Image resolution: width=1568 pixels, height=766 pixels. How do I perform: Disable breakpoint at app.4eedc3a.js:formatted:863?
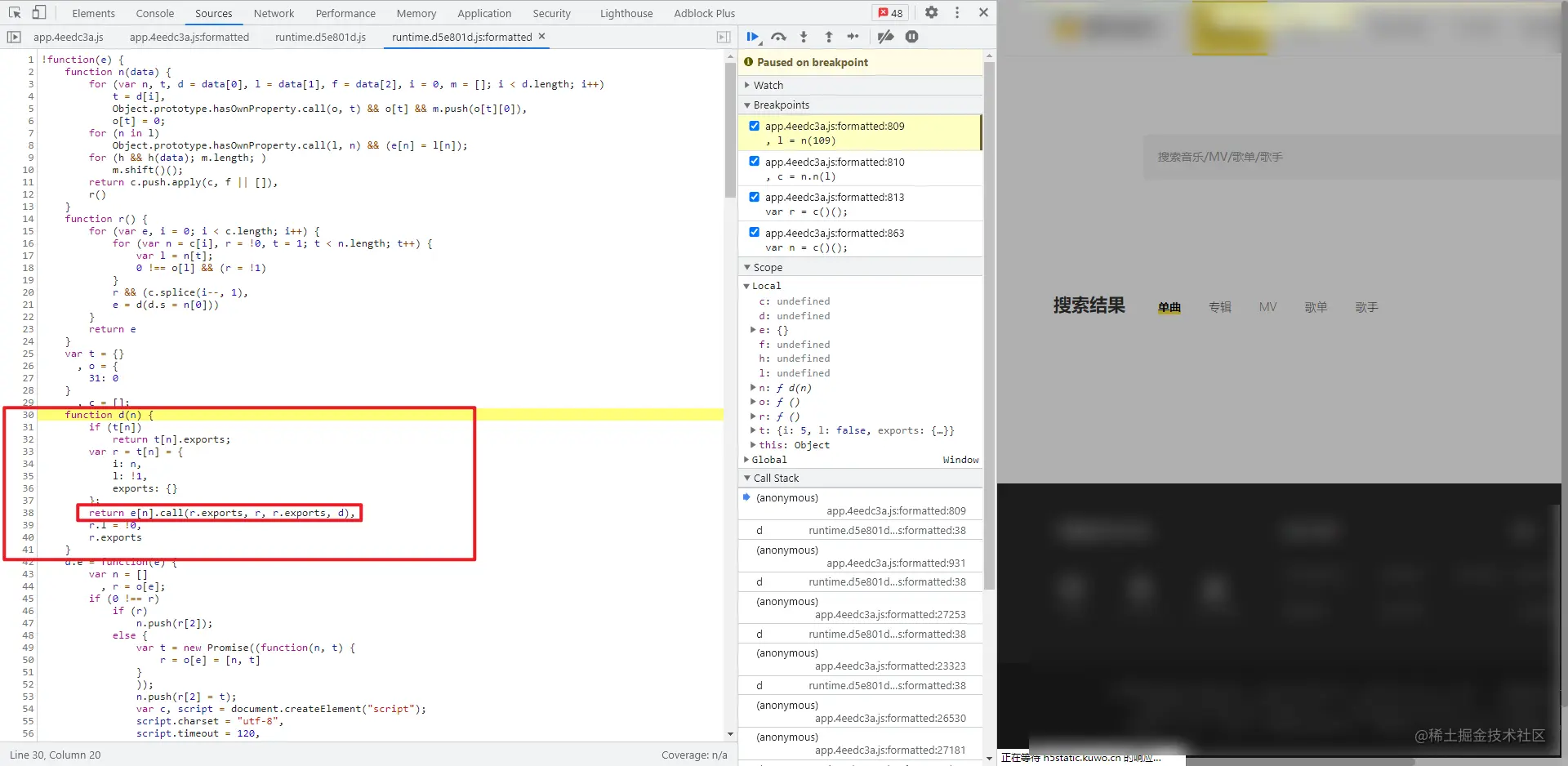(x=754, y=232)
